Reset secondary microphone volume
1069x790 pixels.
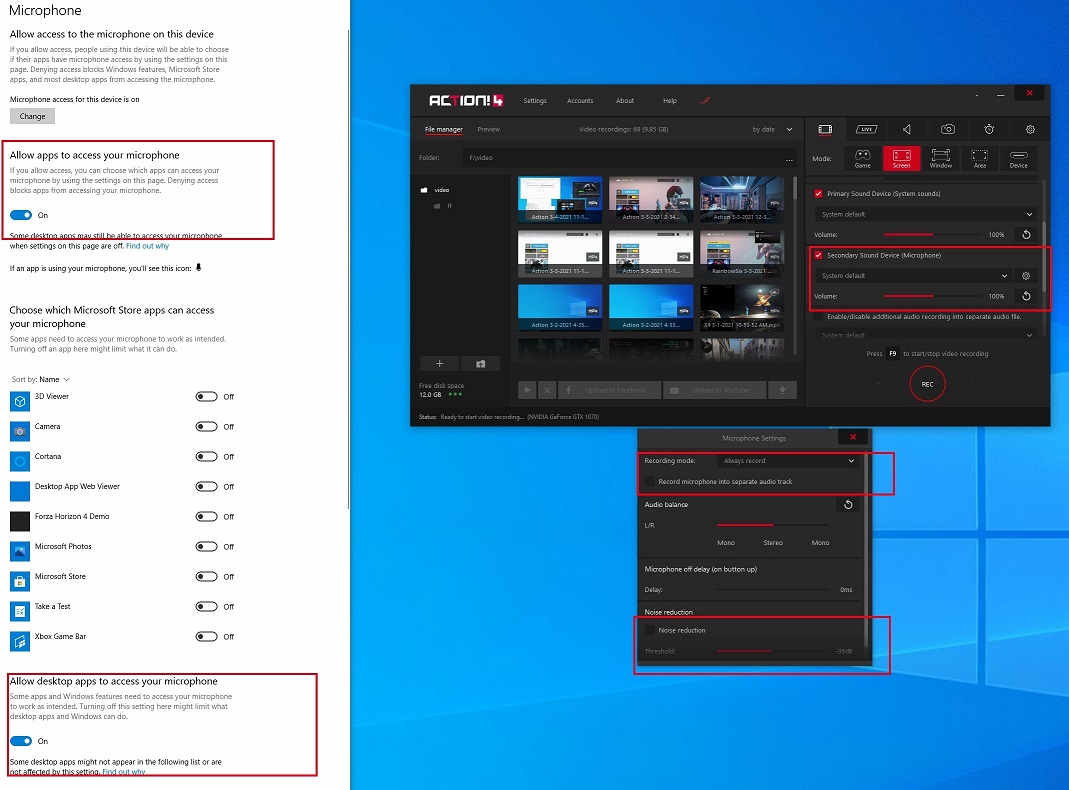(1026, 296)
